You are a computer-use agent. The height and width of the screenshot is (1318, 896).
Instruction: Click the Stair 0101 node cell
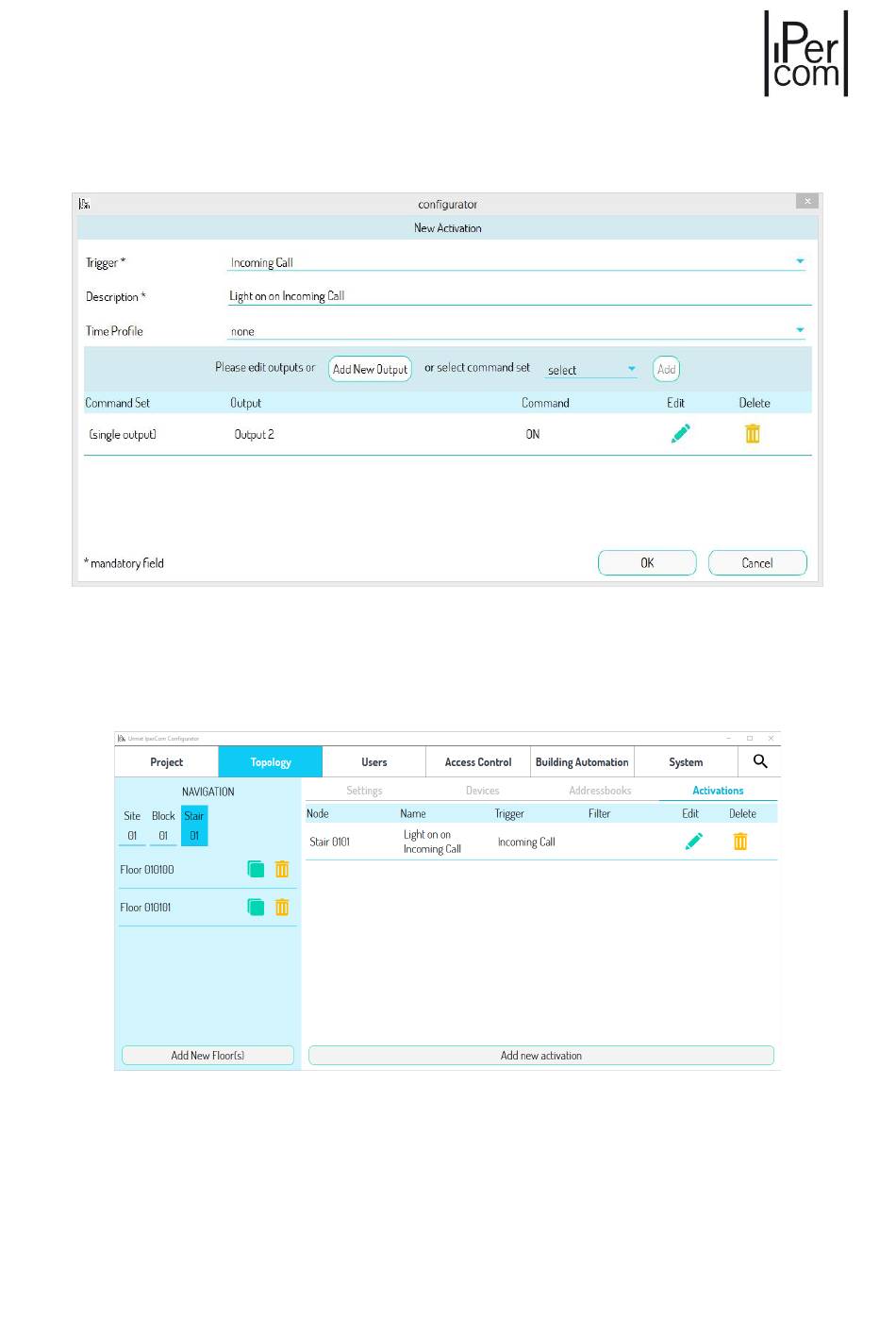[330, 842]
